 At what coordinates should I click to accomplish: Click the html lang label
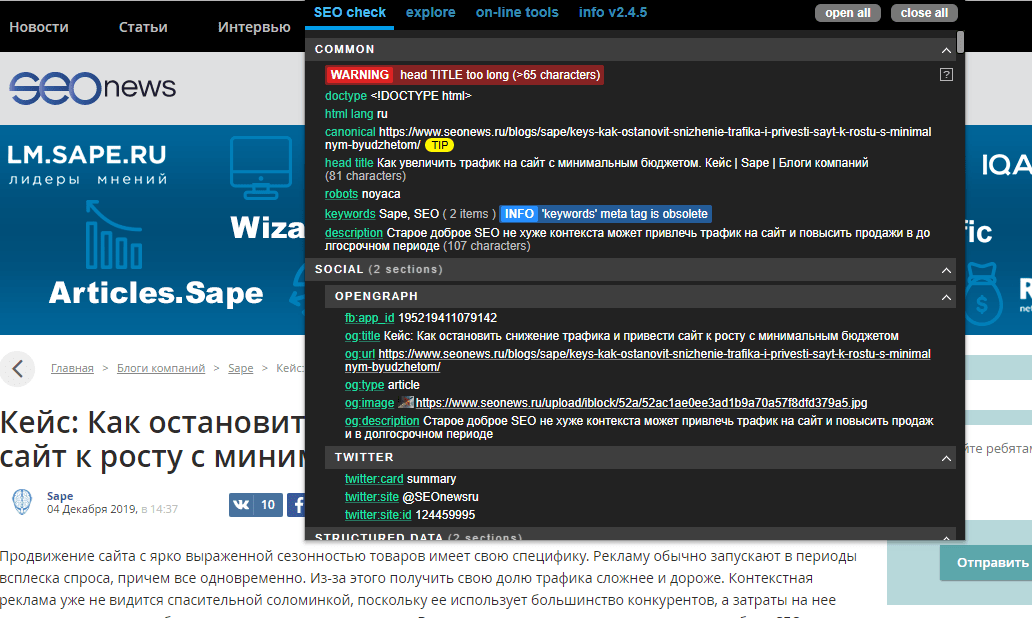point(349,114)
